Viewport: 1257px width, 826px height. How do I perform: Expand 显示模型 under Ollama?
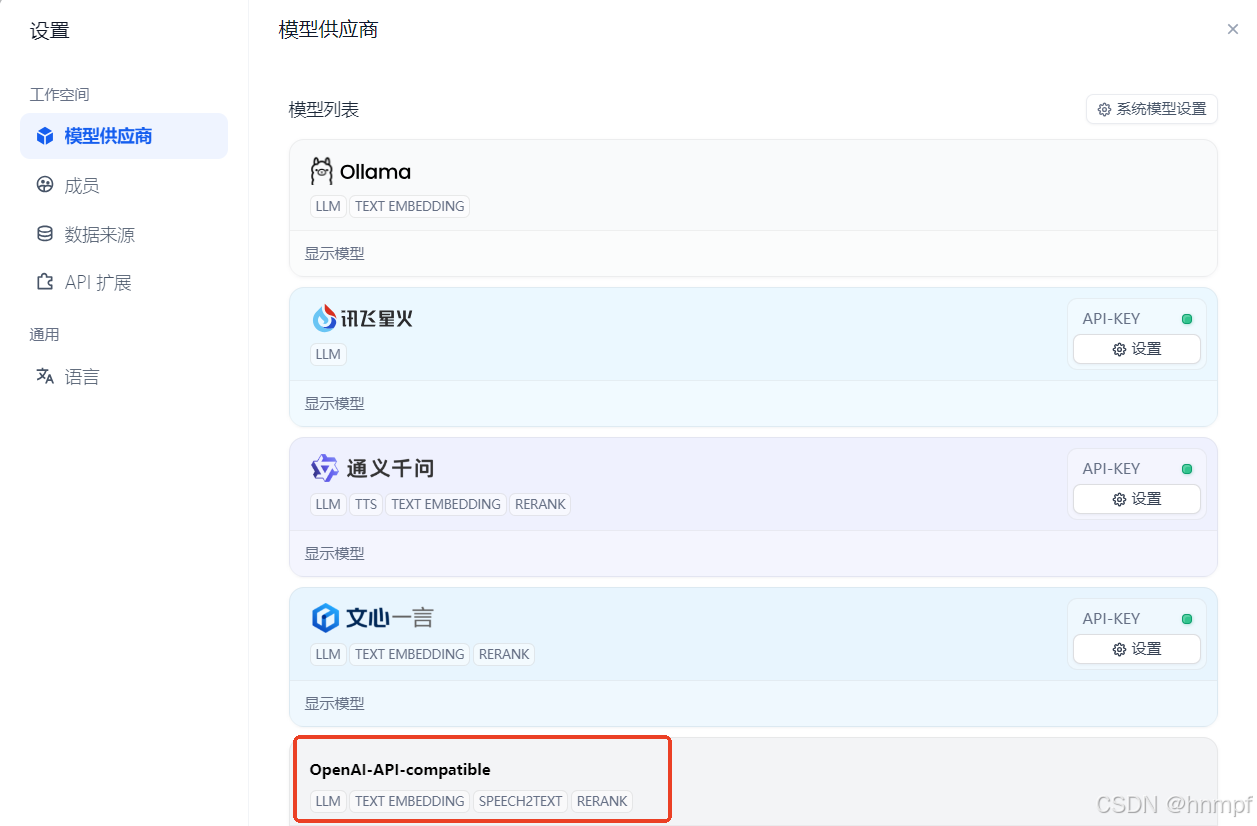click(334, 254)
